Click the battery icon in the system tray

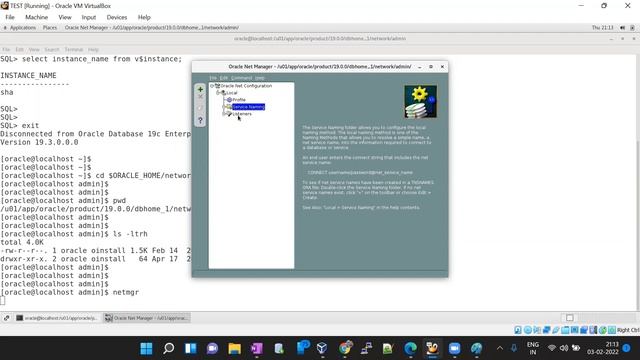pos(576,348)
